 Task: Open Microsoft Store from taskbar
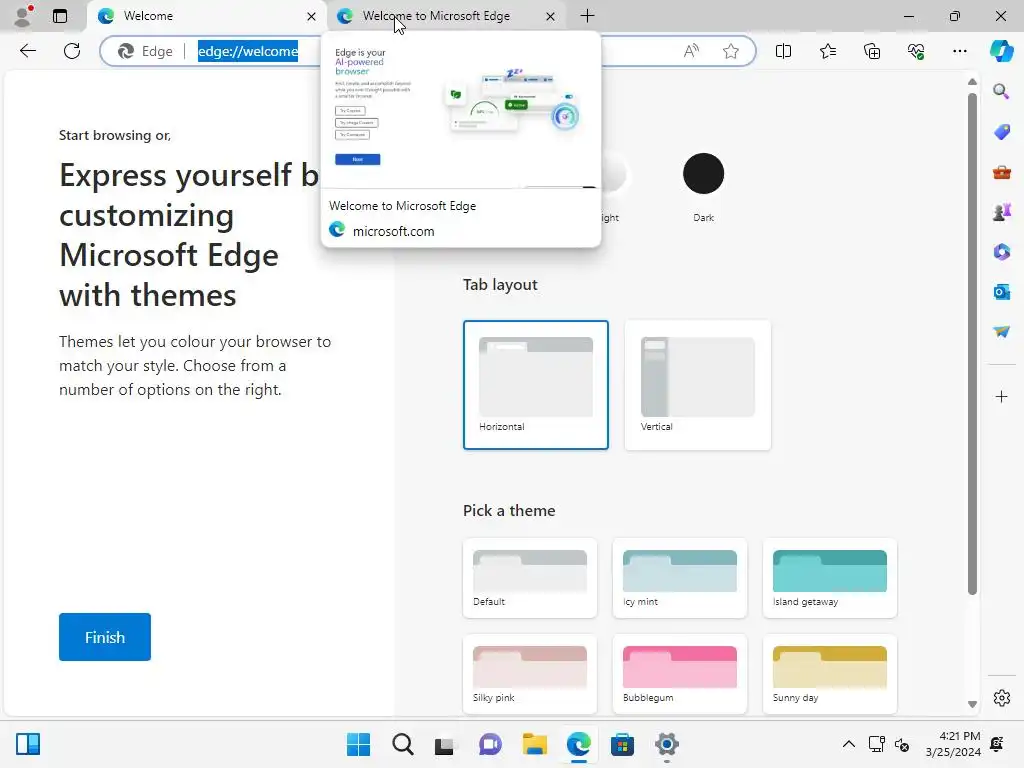[622, 744]
